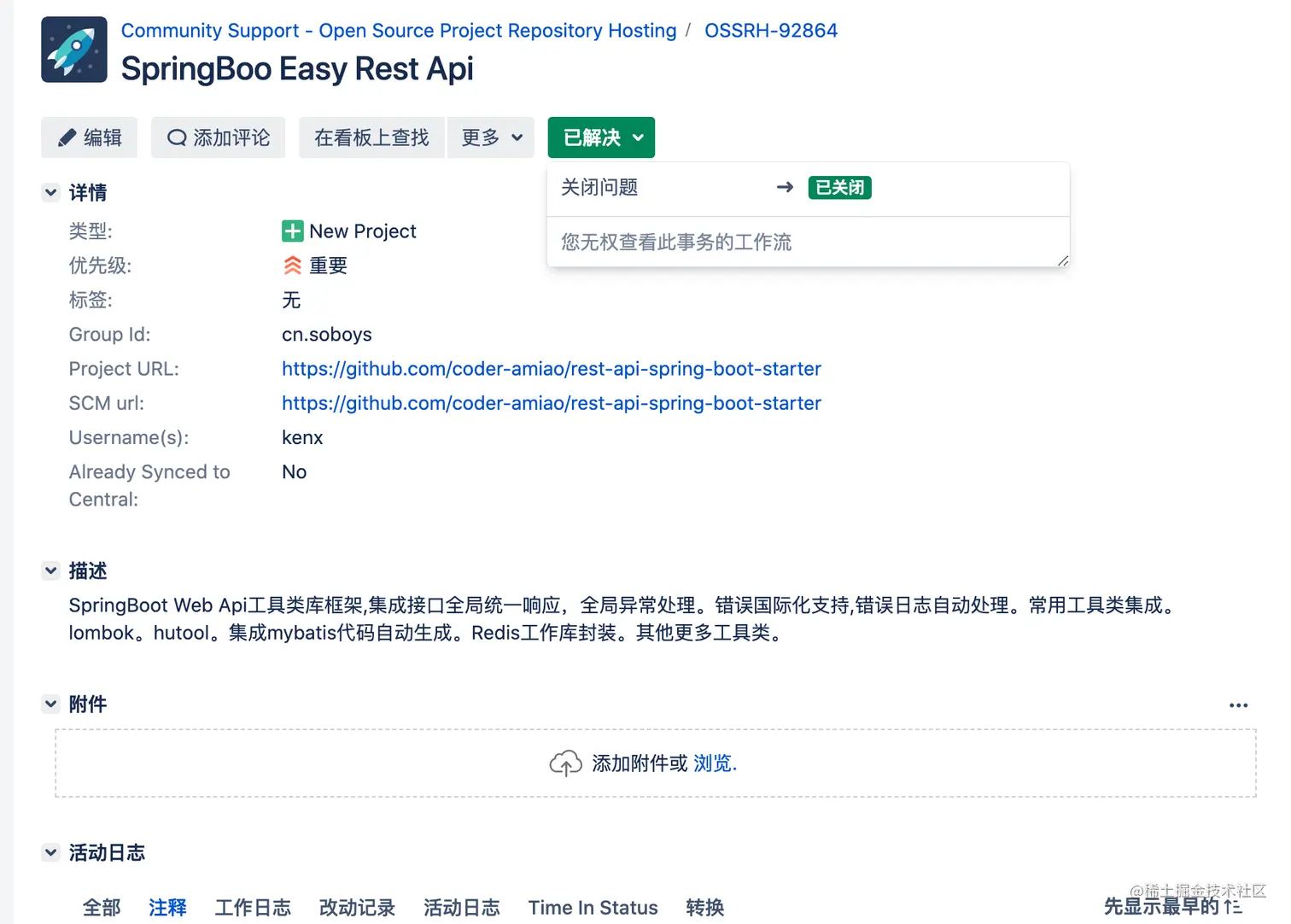This screenshot has width=1291, height=924.
Task: Open the 已解决 status dropdown
Action: pos(601,137)
